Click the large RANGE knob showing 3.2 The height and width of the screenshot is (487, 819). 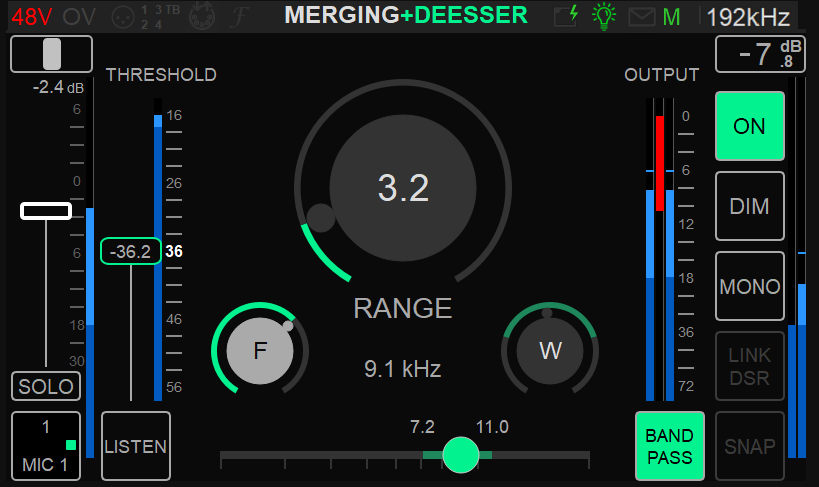coord(402,188)
